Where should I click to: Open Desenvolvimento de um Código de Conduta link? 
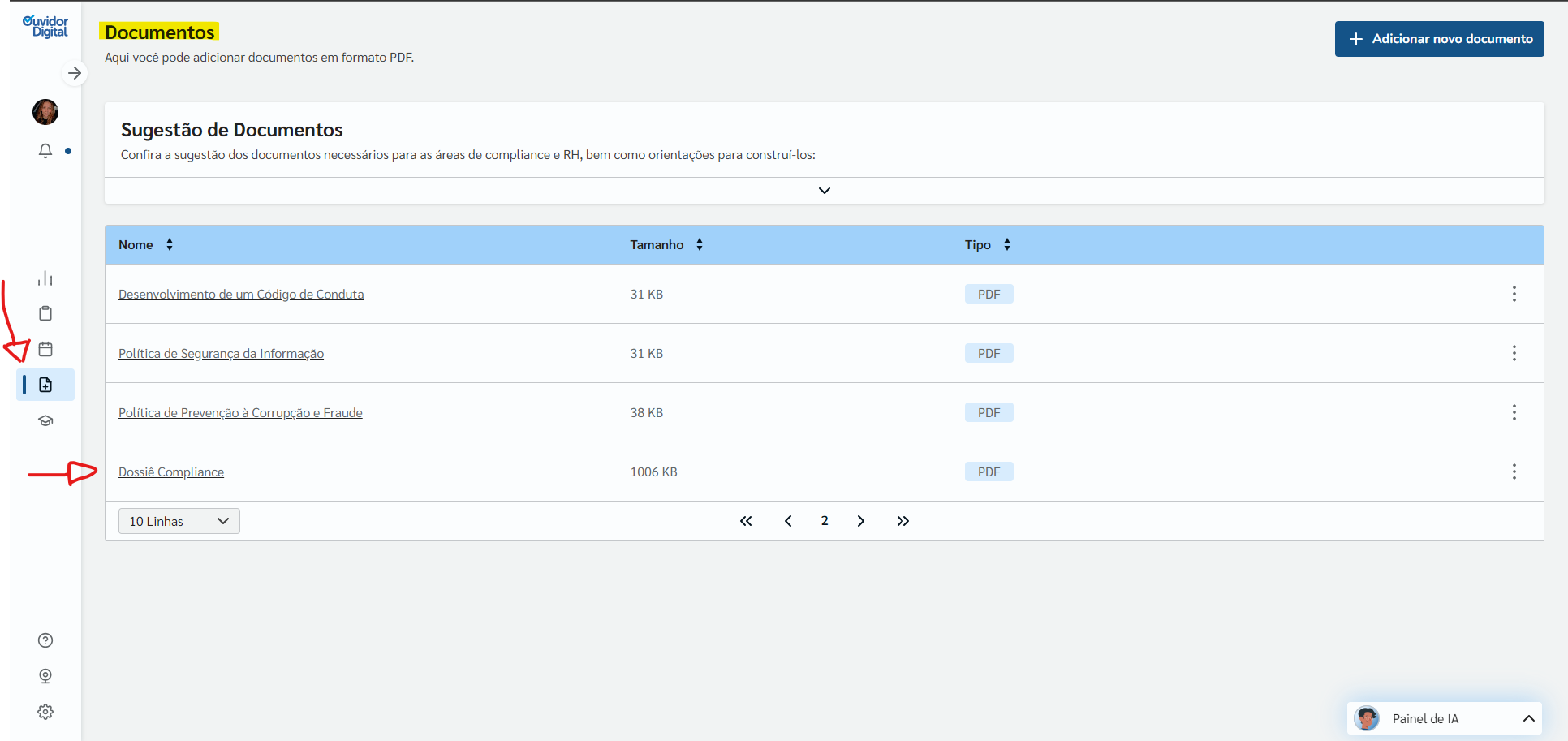coord(241,294)
